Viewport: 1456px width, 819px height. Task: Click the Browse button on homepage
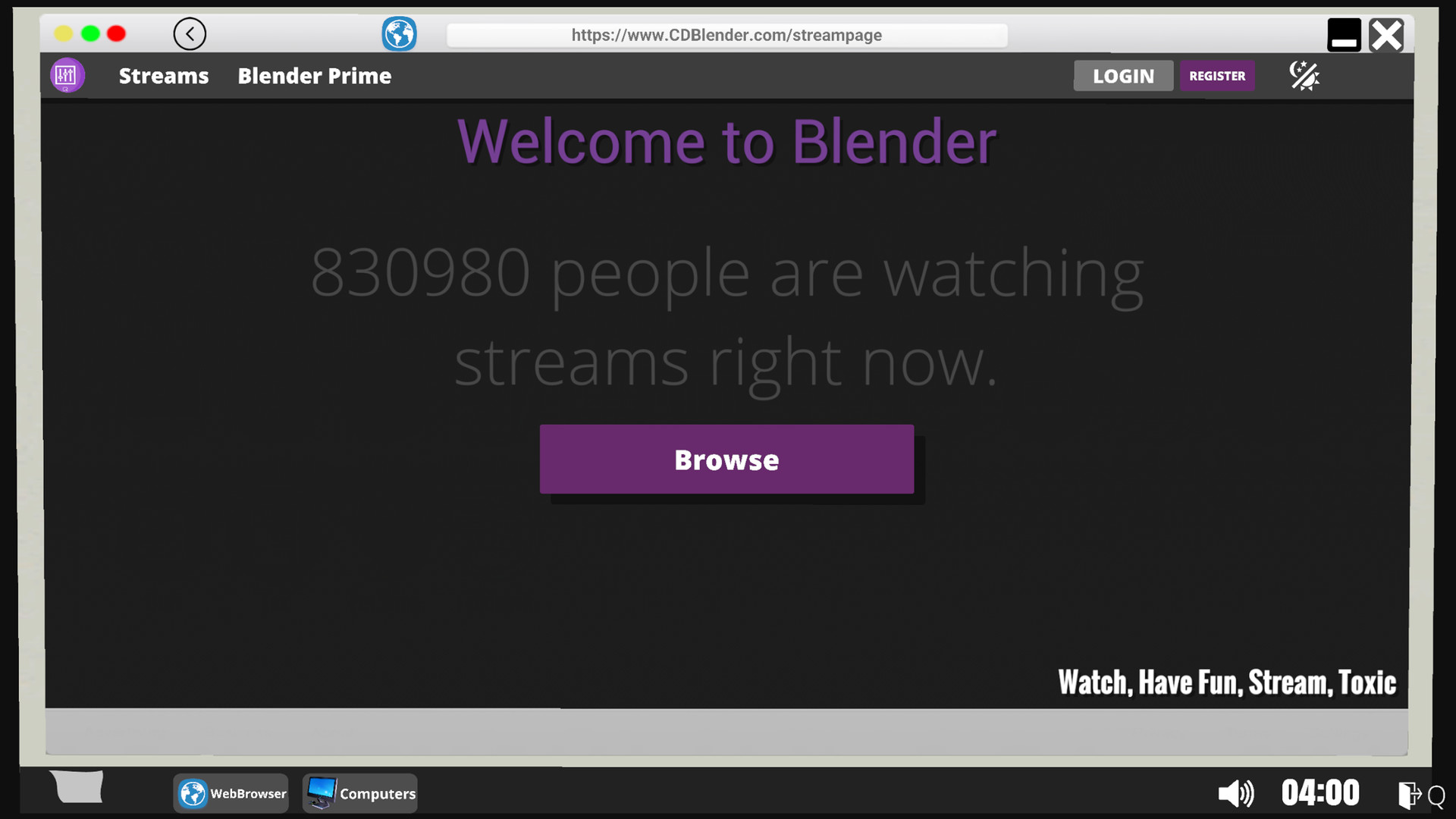[726, 459]
